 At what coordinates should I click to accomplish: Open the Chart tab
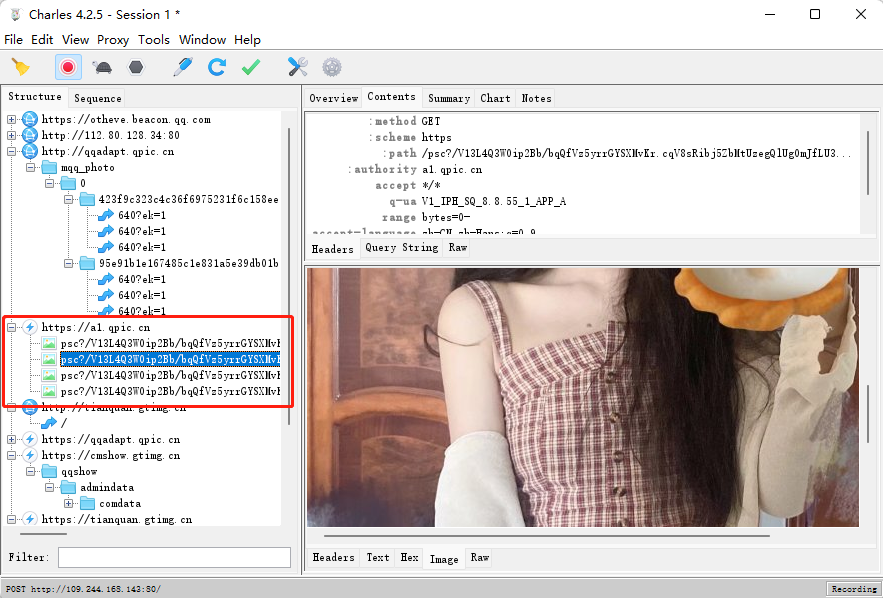click(x=495, y=98)
